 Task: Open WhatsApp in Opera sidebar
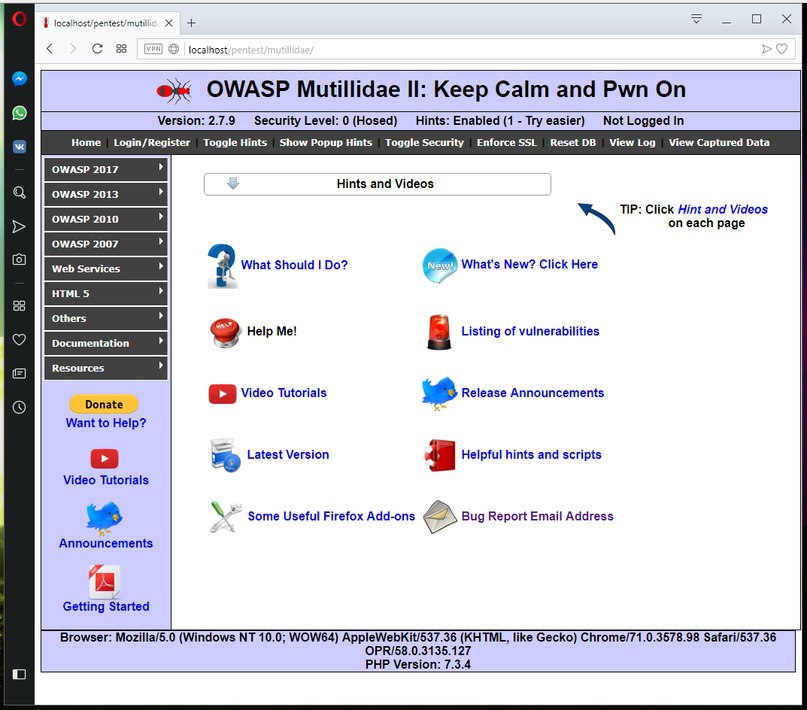[19, 113]
